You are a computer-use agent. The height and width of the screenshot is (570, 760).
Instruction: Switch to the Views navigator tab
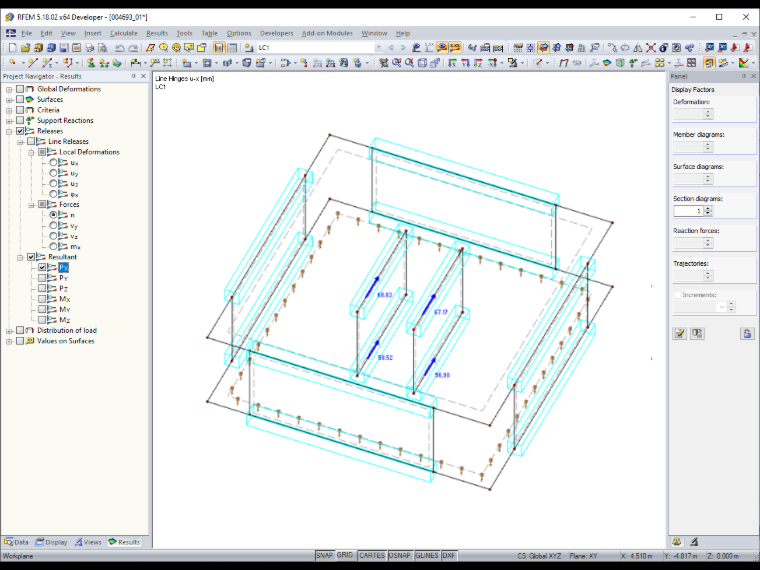point(88,542)
